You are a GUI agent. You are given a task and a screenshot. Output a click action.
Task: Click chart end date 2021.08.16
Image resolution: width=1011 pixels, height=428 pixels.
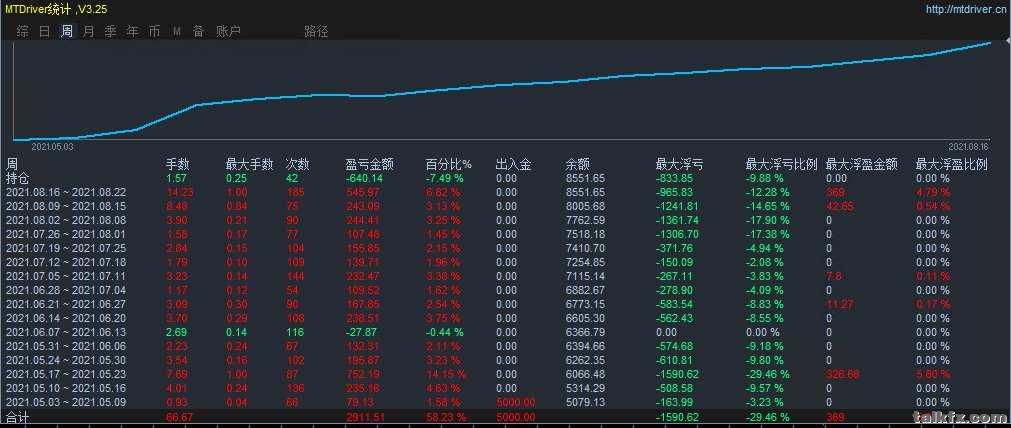(968, 147)
